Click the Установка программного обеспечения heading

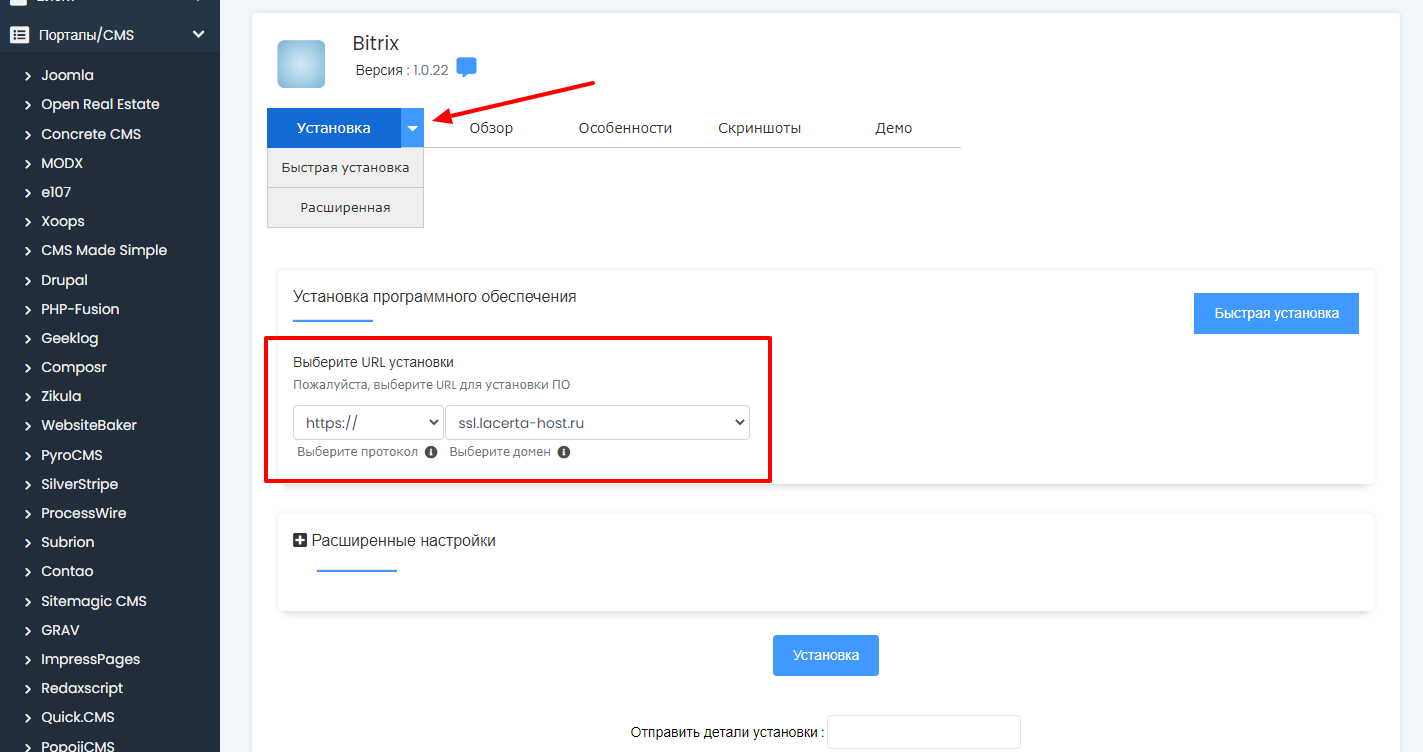pos(435,296)
